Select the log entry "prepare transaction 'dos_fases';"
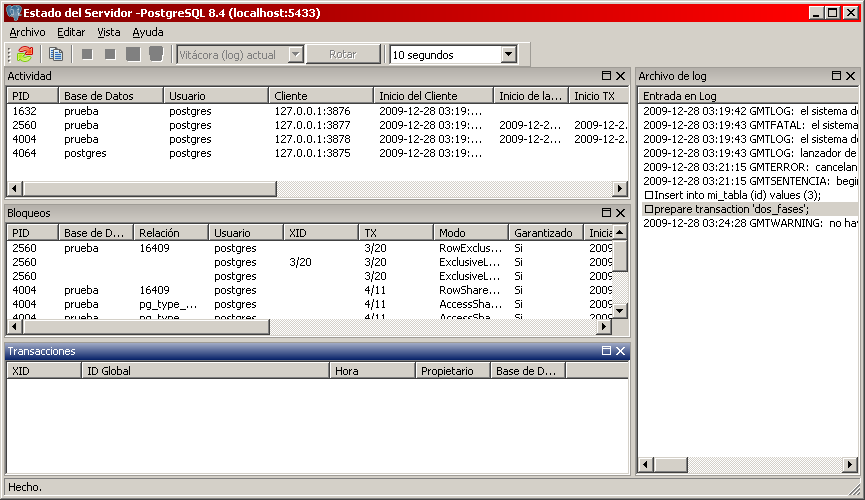This screenshot has height=500, width=865. point(749,209)
